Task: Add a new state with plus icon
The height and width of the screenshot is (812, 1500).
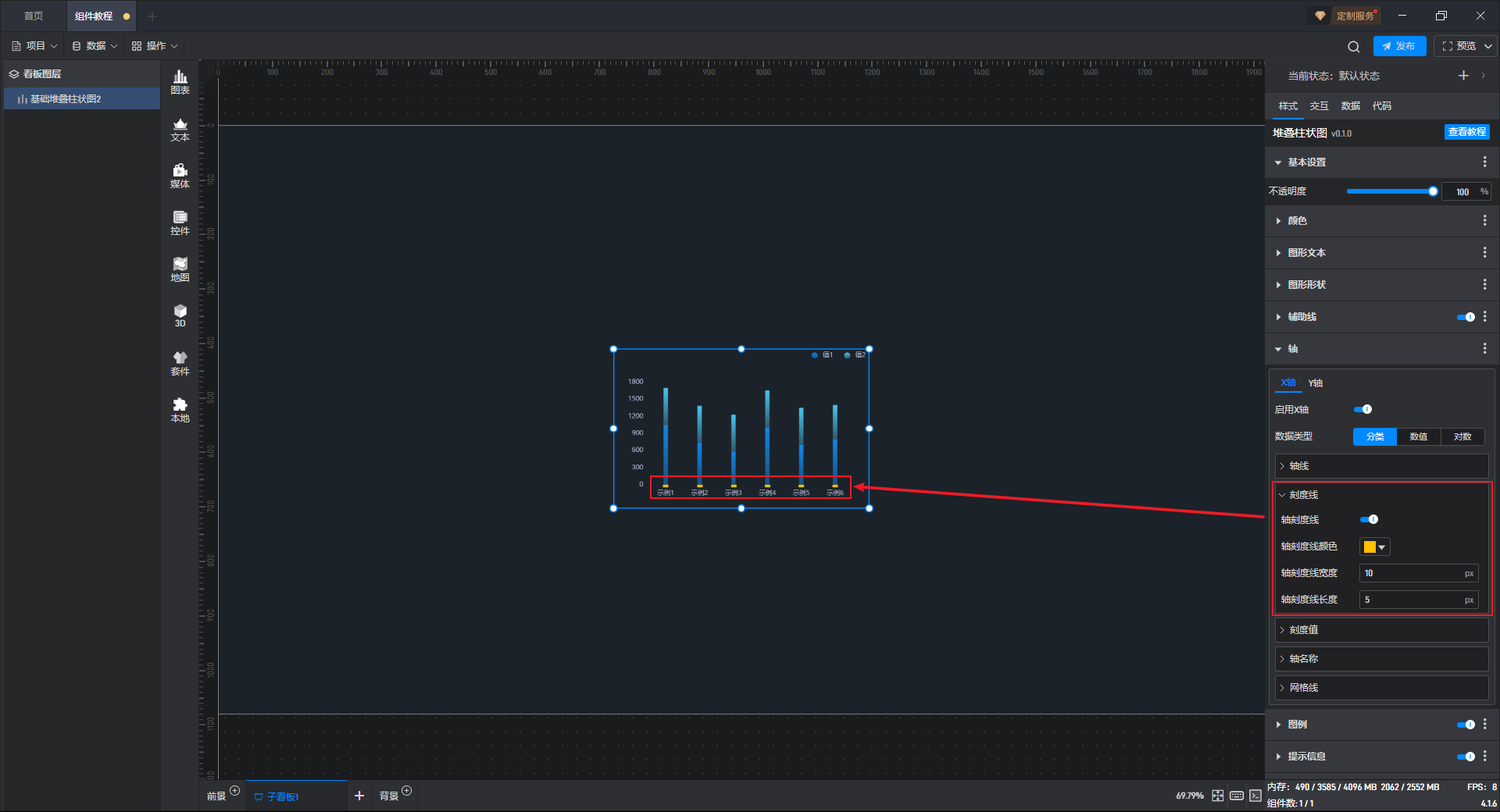Action: (x=1463, y=76)
